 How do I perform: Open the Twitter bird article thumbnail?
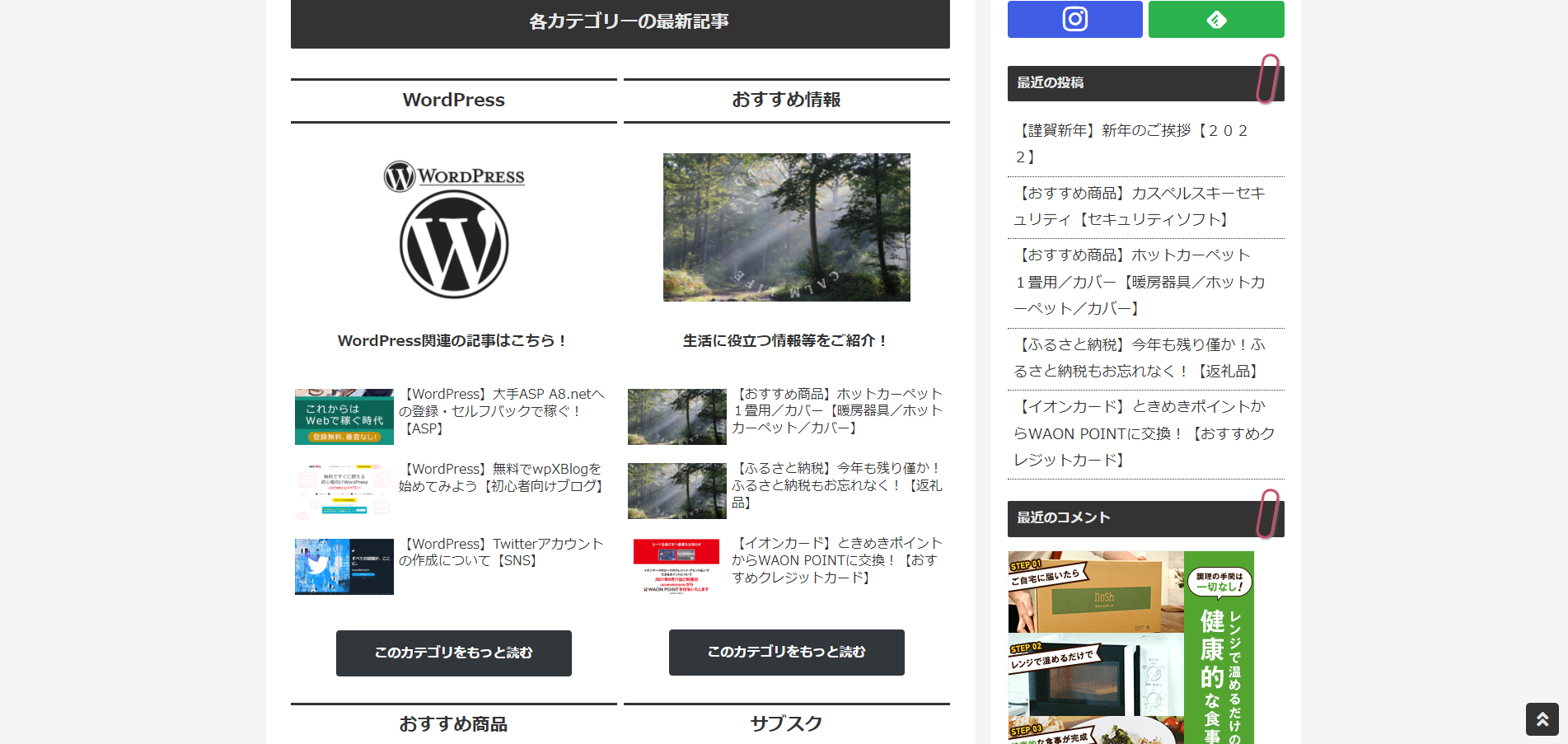coord(344,566)
